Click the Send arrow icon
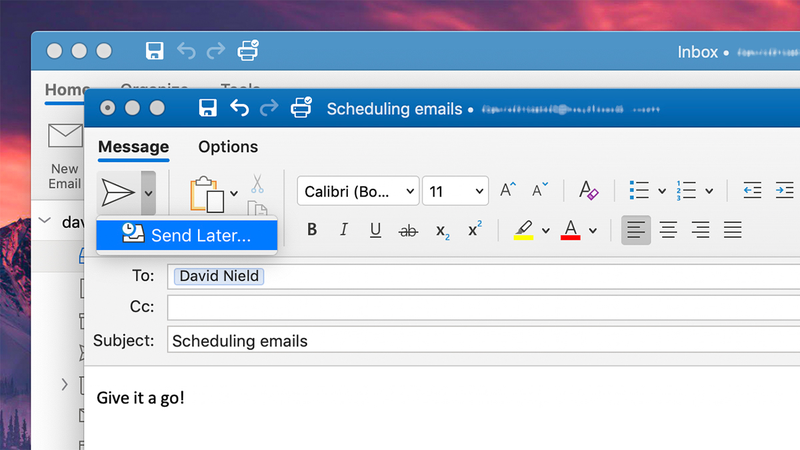The height and width of the screenshot is (450, 800). (x=118, y=193)
